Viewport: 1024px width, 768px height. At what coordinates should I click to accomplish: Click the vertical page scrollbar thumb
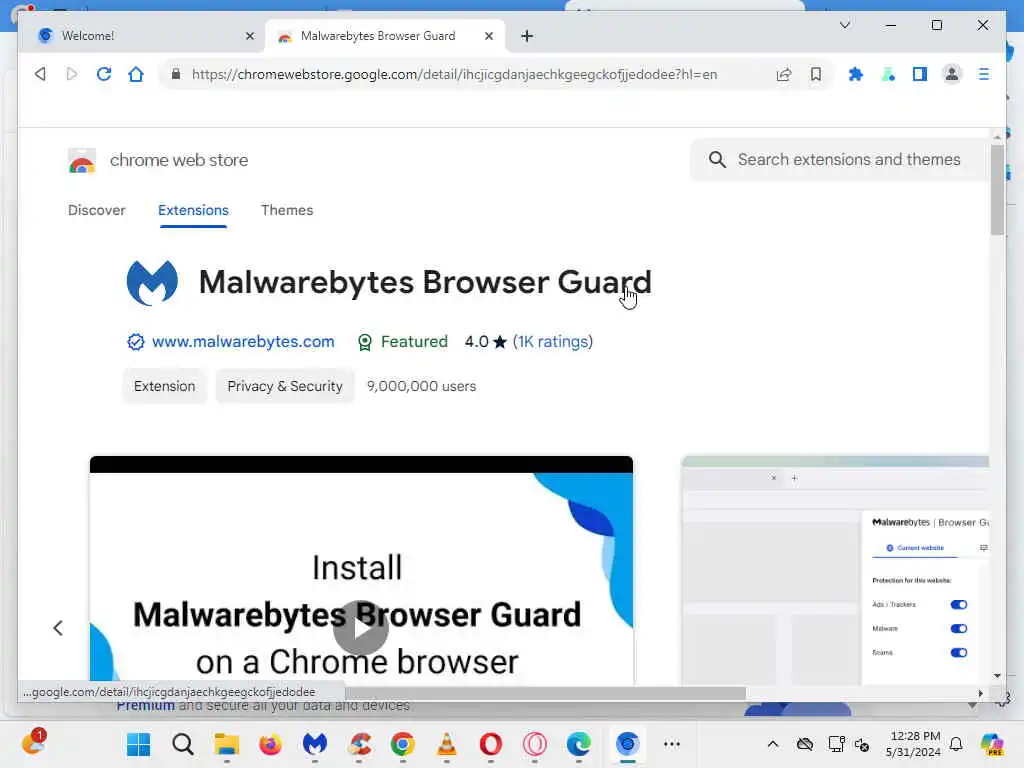coord(997,189)
